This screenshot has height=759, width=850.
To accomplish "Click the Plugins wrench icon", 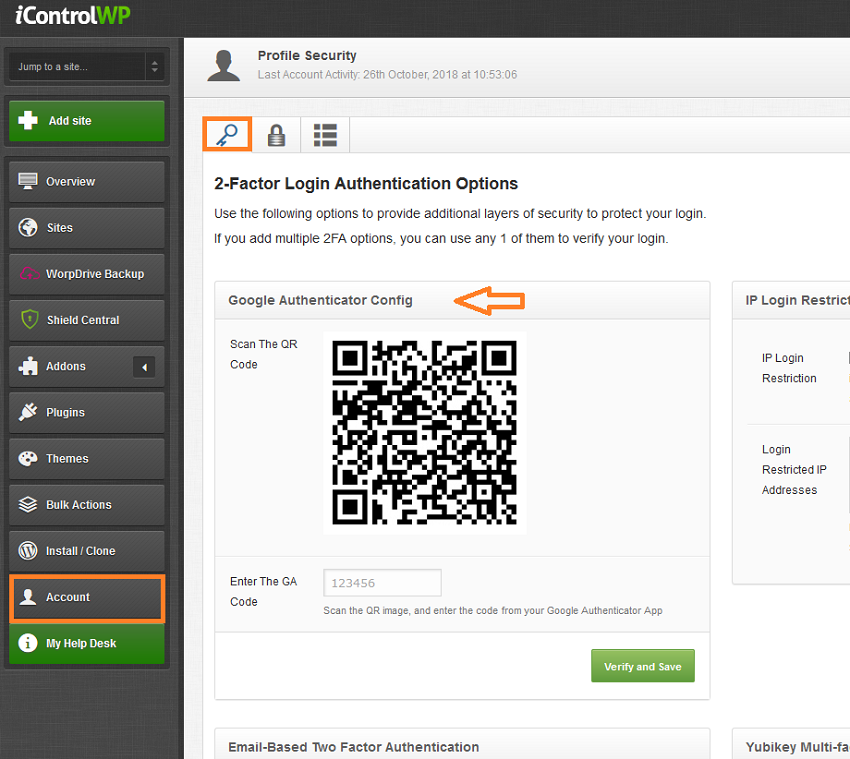I will pos(29,412).
